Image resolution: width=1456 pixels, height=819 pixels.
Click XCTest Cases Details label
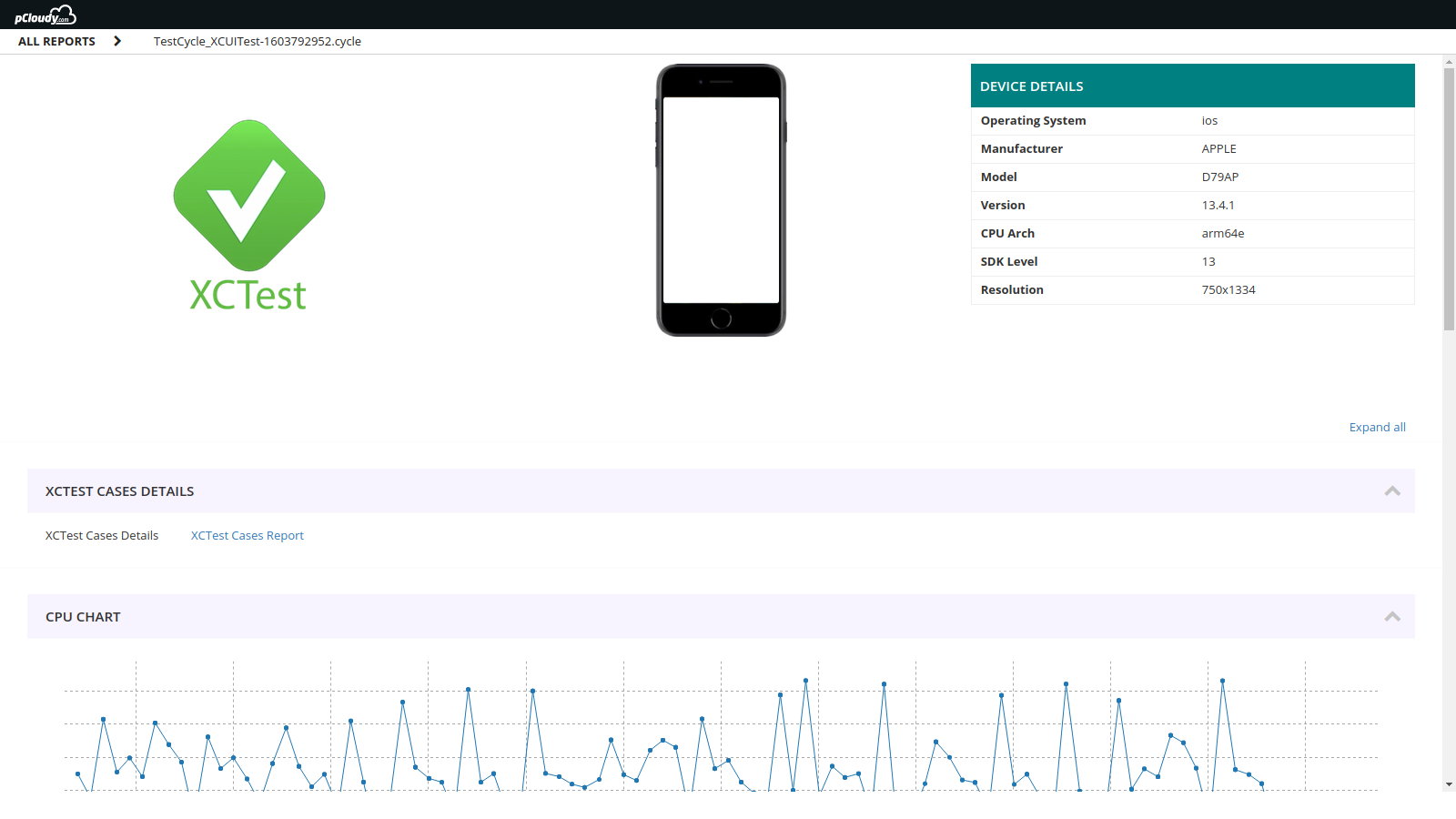tap(102, 535)
